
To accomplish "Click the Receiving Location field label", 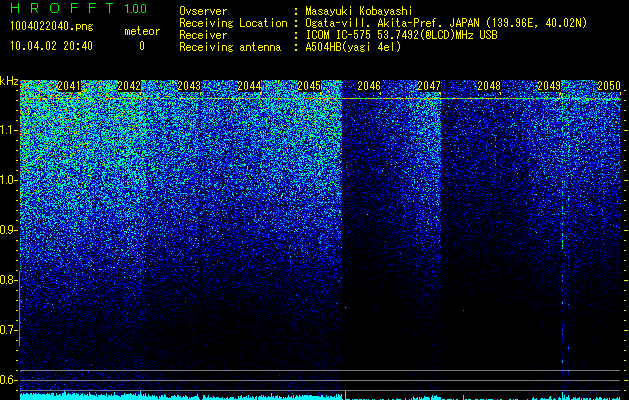I will coord(233,23).
